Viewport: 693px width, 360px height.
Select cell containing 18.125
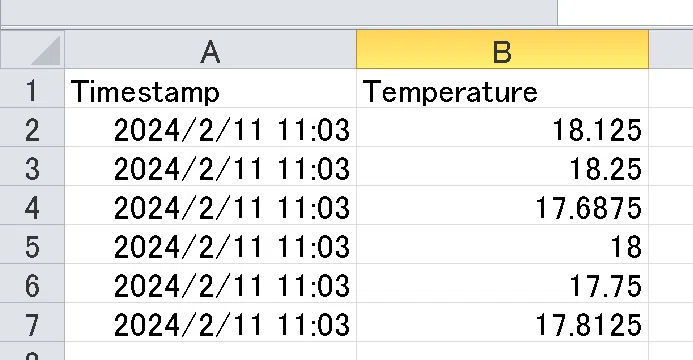[503, 127]
